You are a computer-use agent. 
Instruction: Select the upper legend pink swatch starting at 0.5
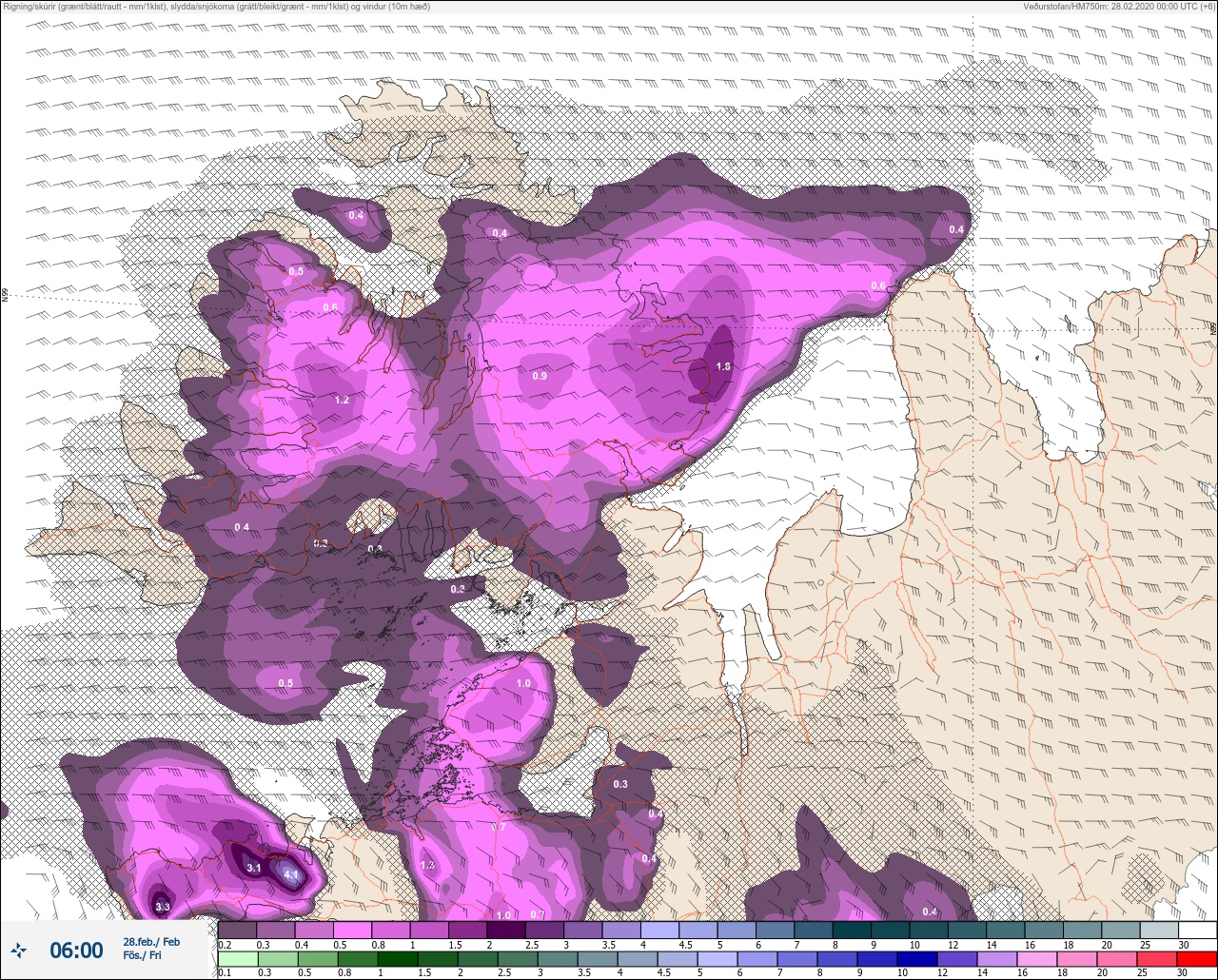pyautogui.click(x=352, y=930)
